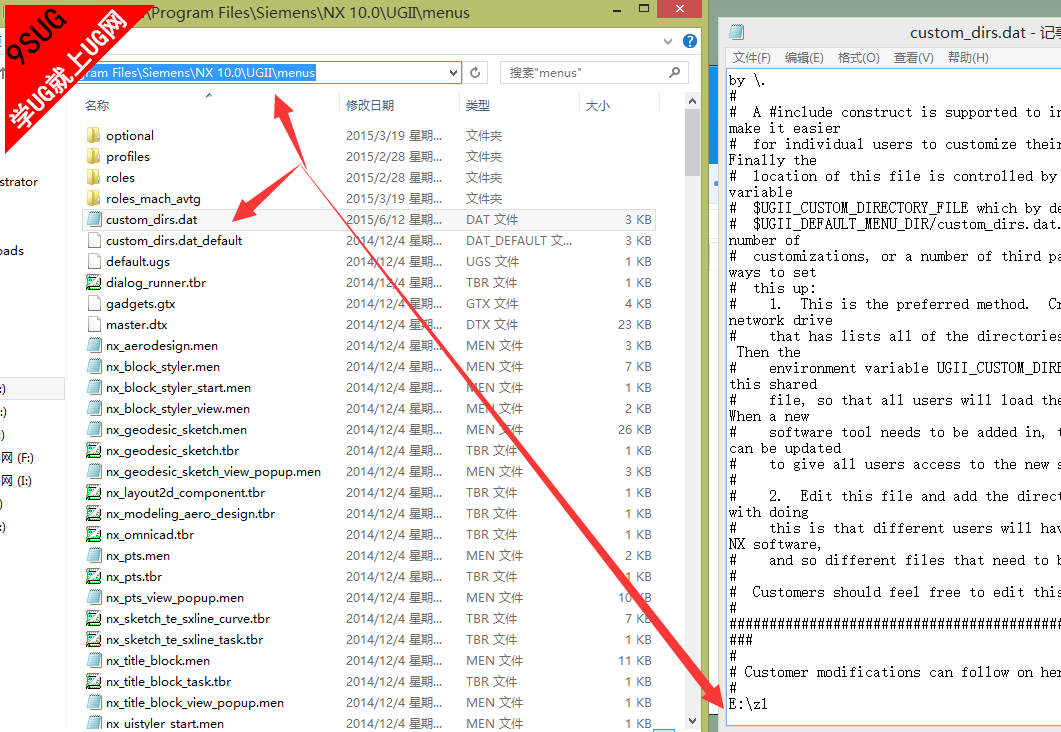Select the nx_aerodesign.men file icon

click(x=94, y=345)
